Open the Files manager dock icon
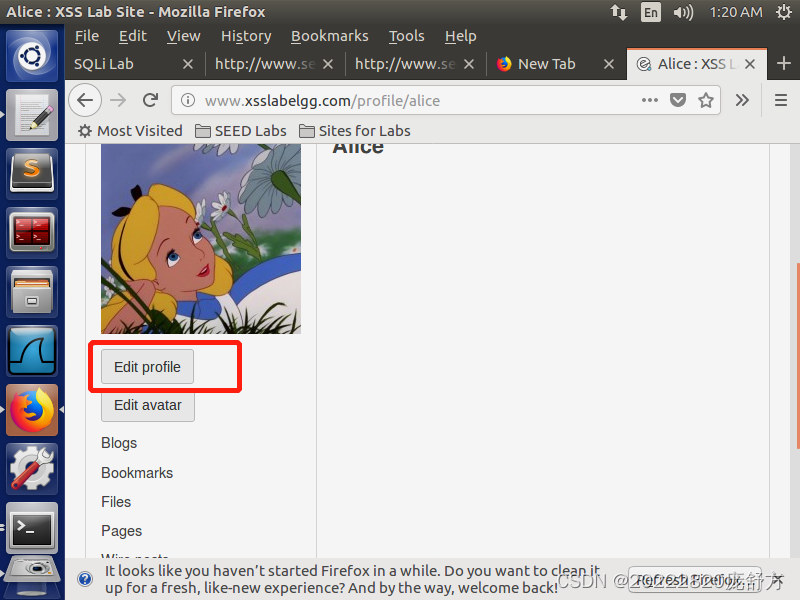The height and width of the screenshot is (600, 800). point(32,292)
